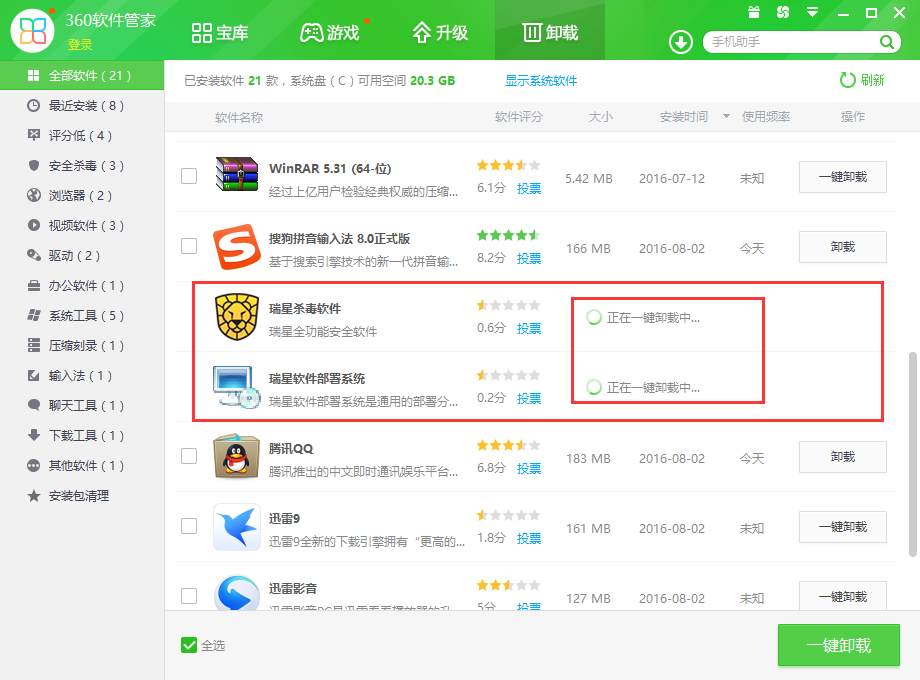Tick the 搜狗拼音输入法 checkbox
The width and height of the screenshot is (920, 680).
pos(189,246)
